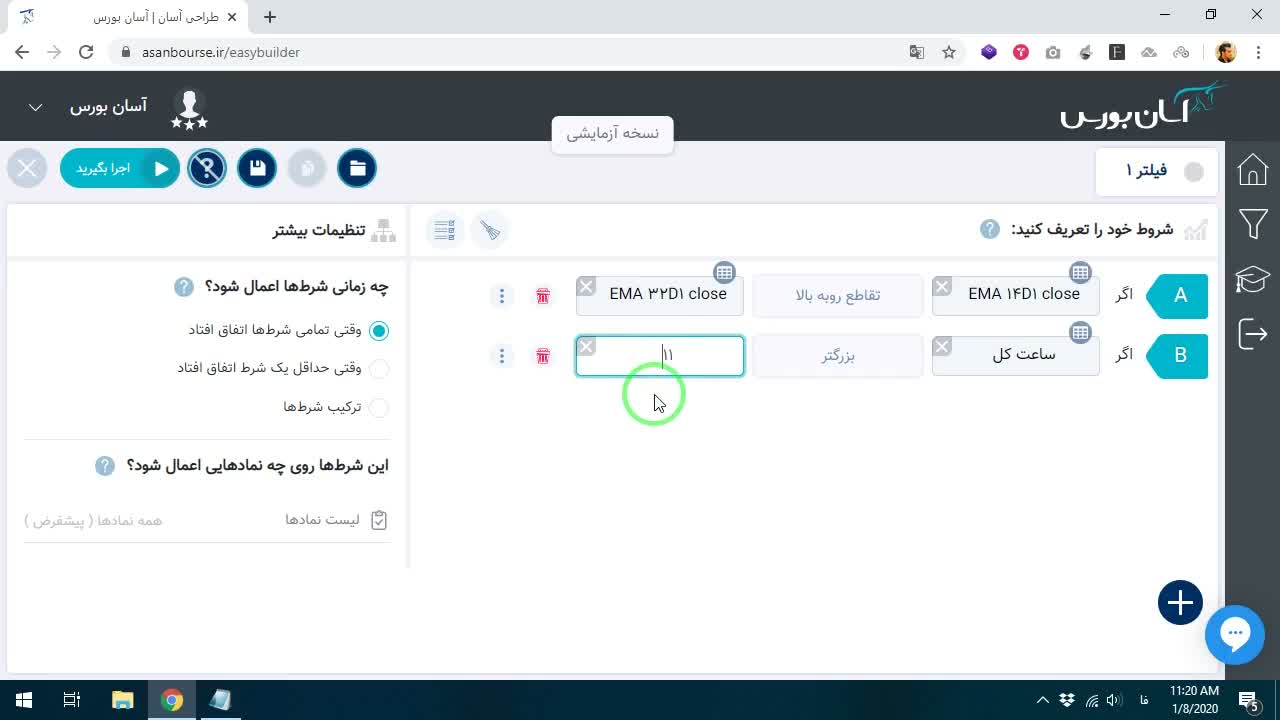The height and width of the screenshot is (720, 1280).
Task: Open a new Chrome tab
Action: coord(270,16)
